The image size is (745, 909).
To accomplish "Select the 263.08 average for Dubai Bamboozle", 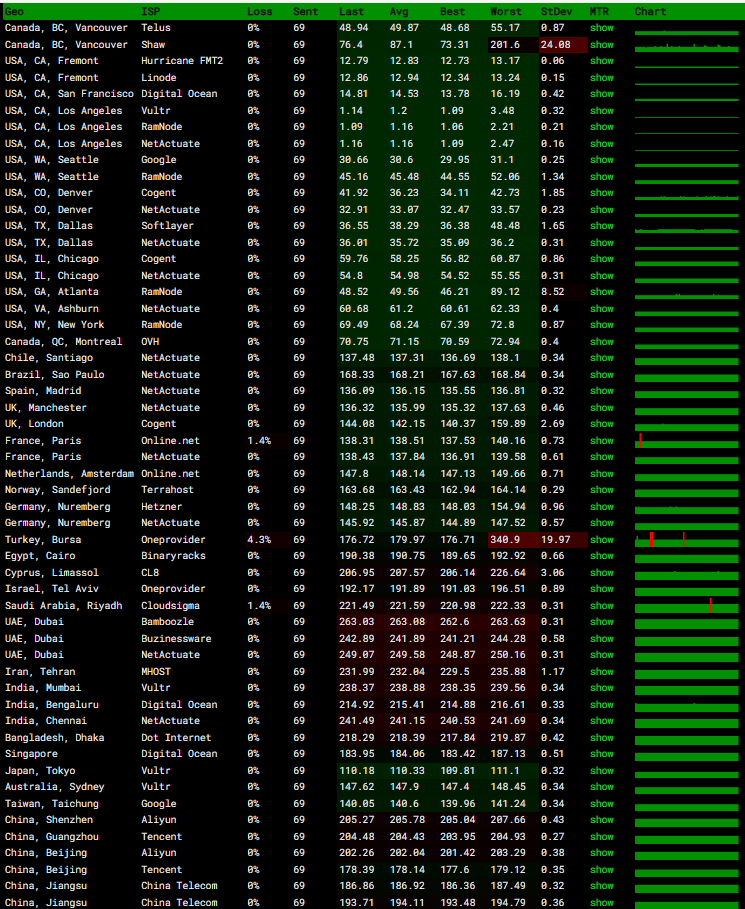I will coord(407,622).
